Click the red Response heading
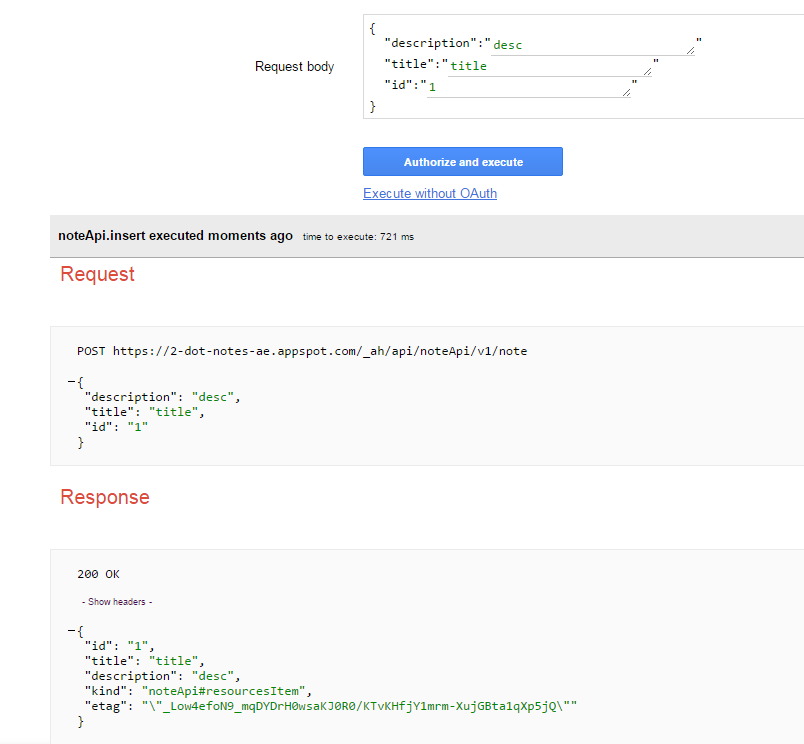The image size is (804, 744). [105, 497]
